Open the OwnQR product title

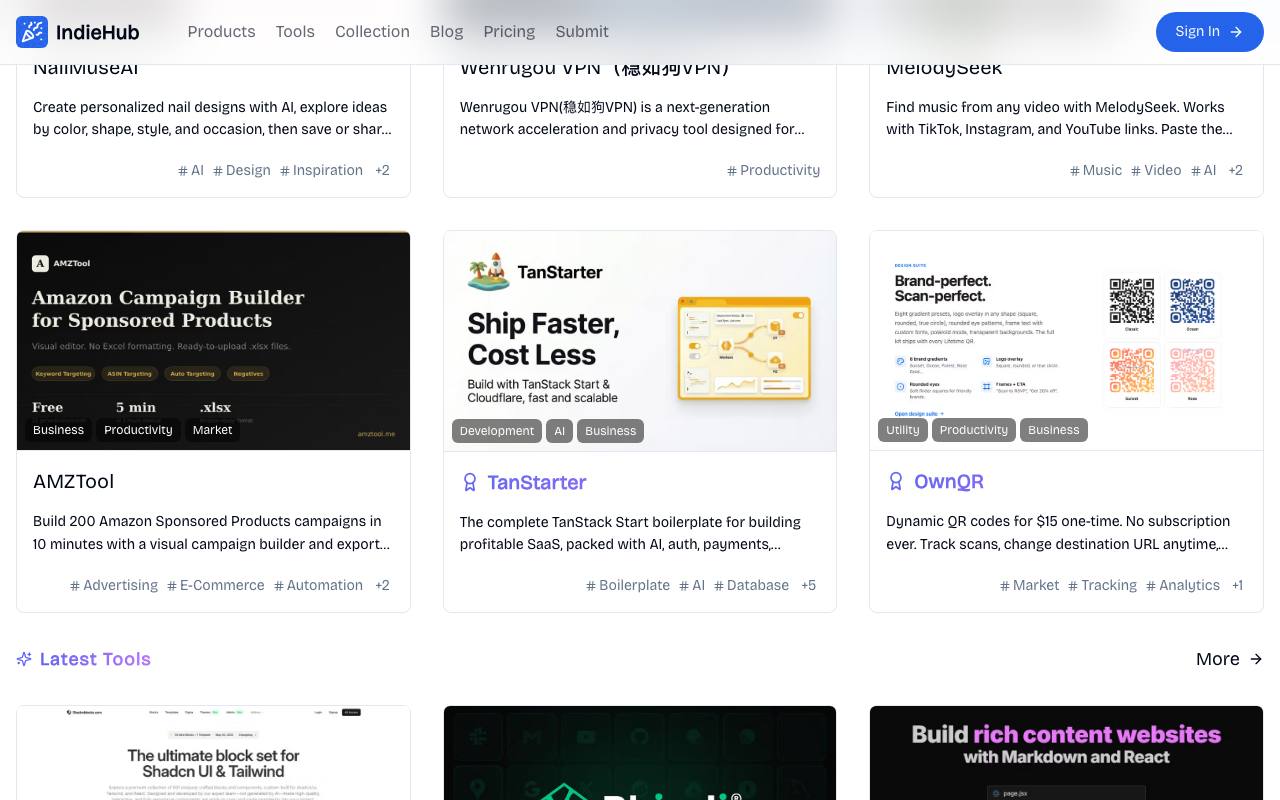[949, 482]
